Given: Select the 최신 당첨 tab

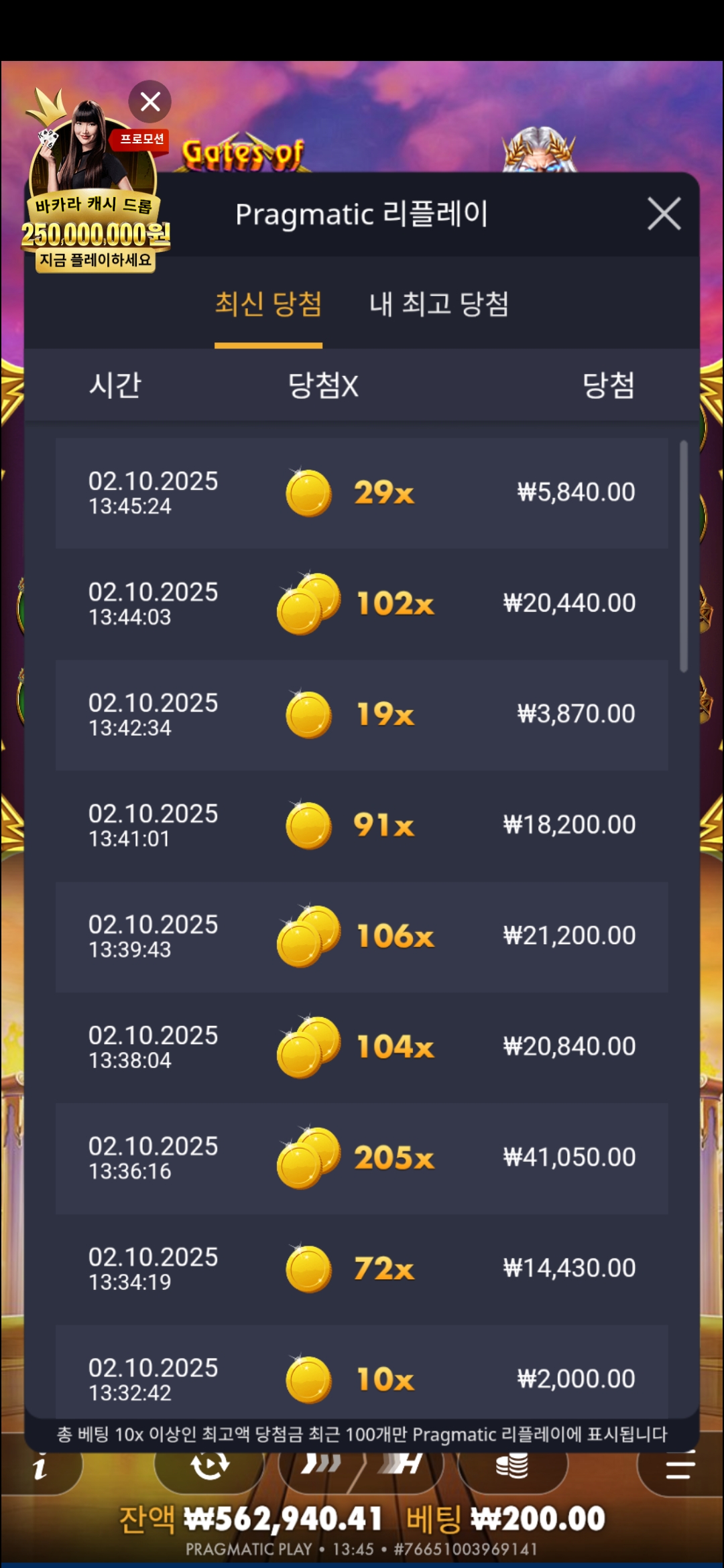Looking at the screenshot, I should 268,304.
